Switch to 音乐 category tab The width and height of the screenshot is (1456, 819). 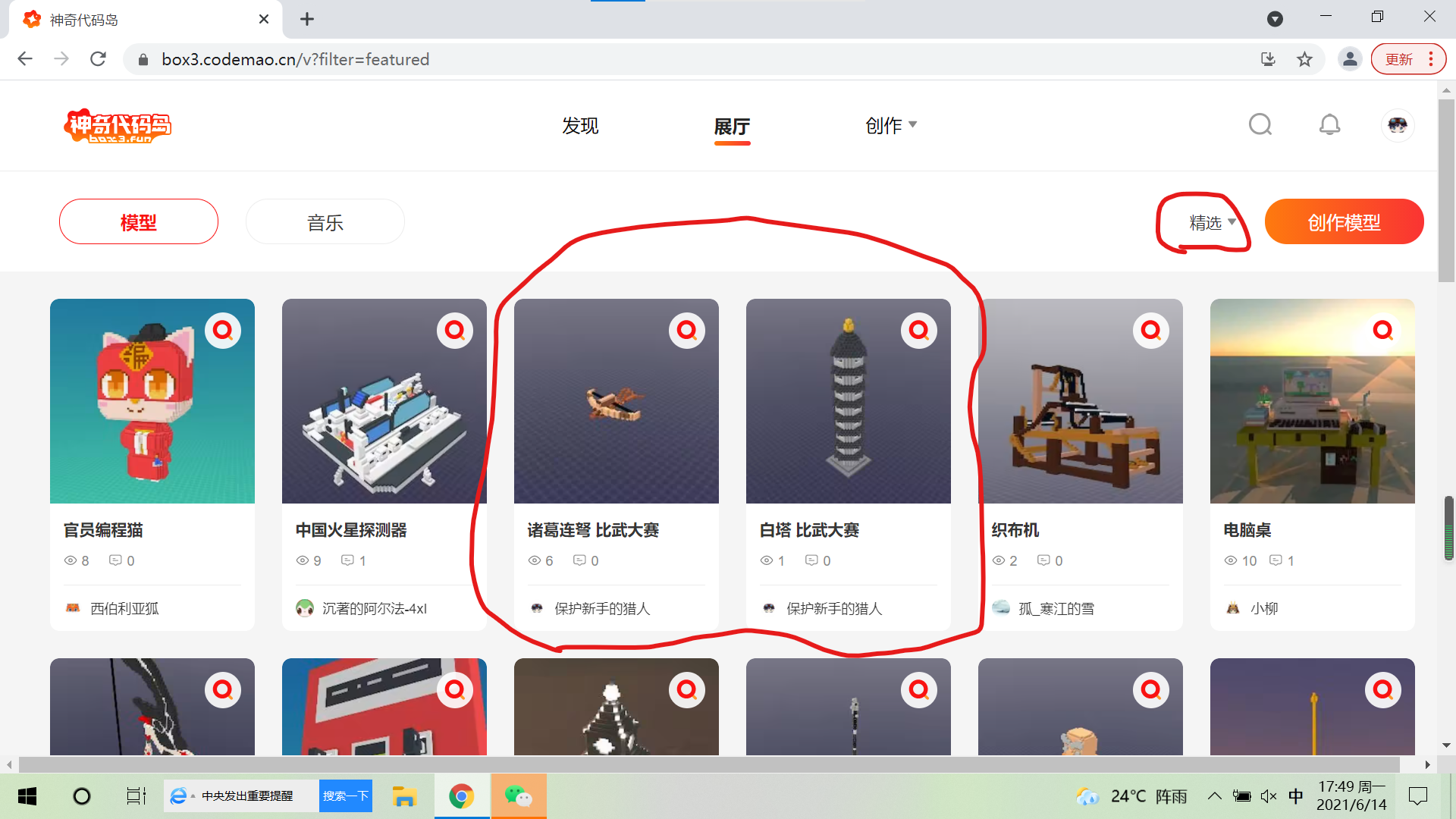(x=325, y=222)
